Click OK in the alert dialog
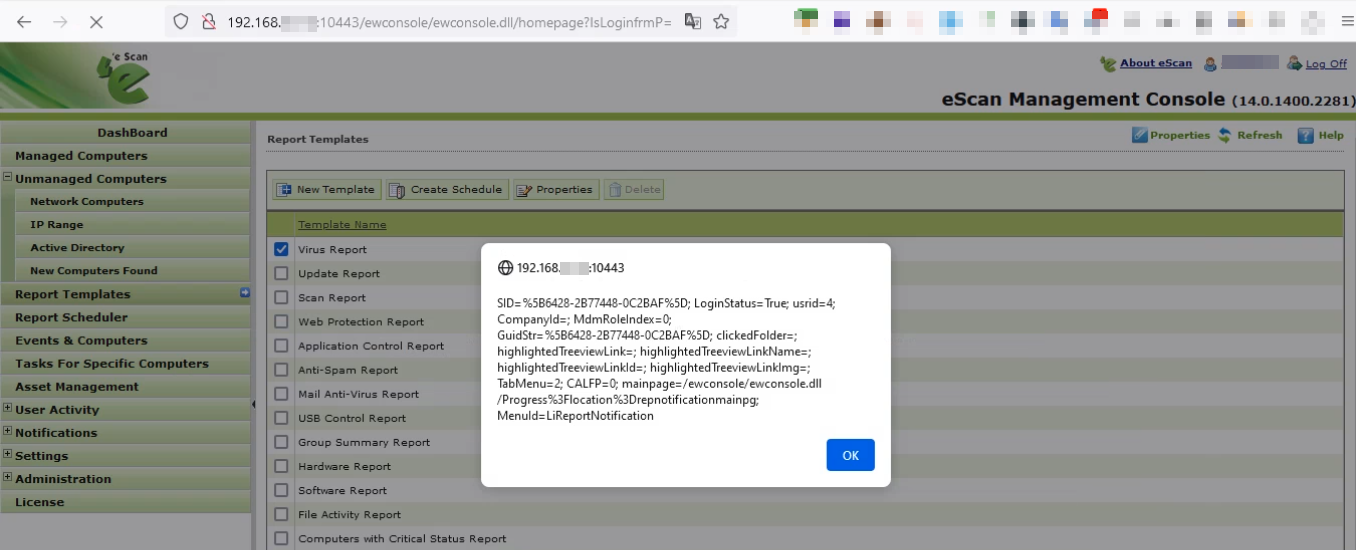 (x=850, y=455)
